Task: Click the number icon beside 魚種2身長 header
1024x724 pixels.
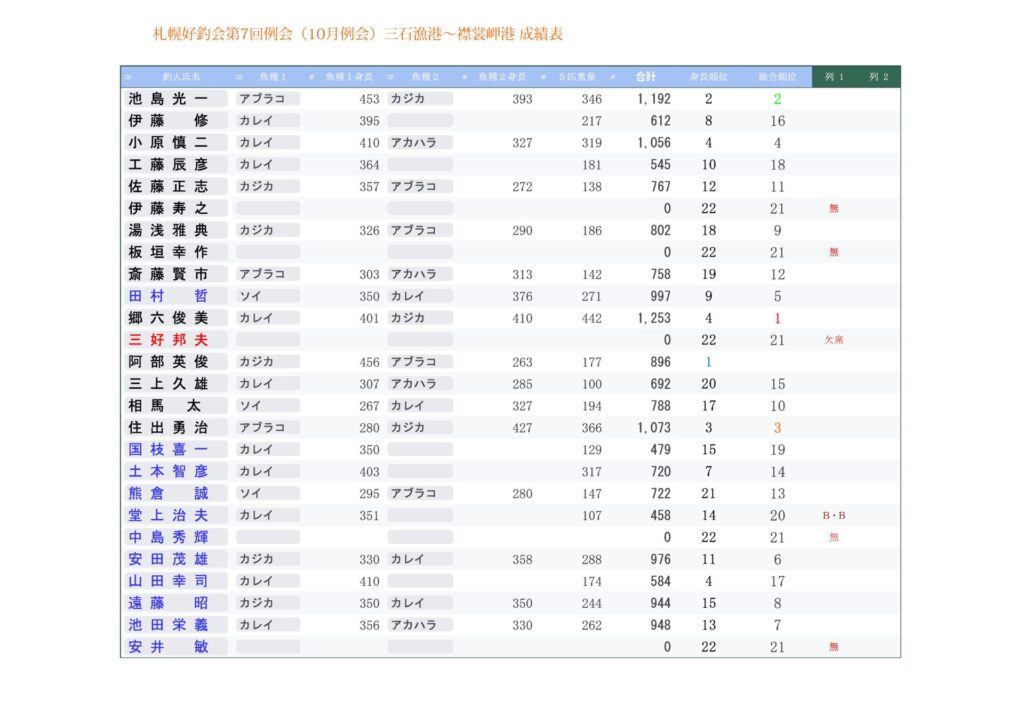Action: (x=466, y=77)
